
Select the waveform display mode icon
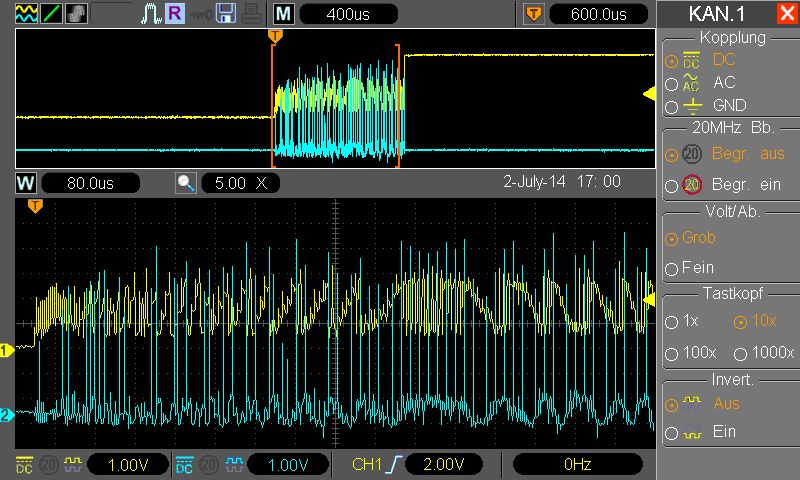click(x=26, y=13)
